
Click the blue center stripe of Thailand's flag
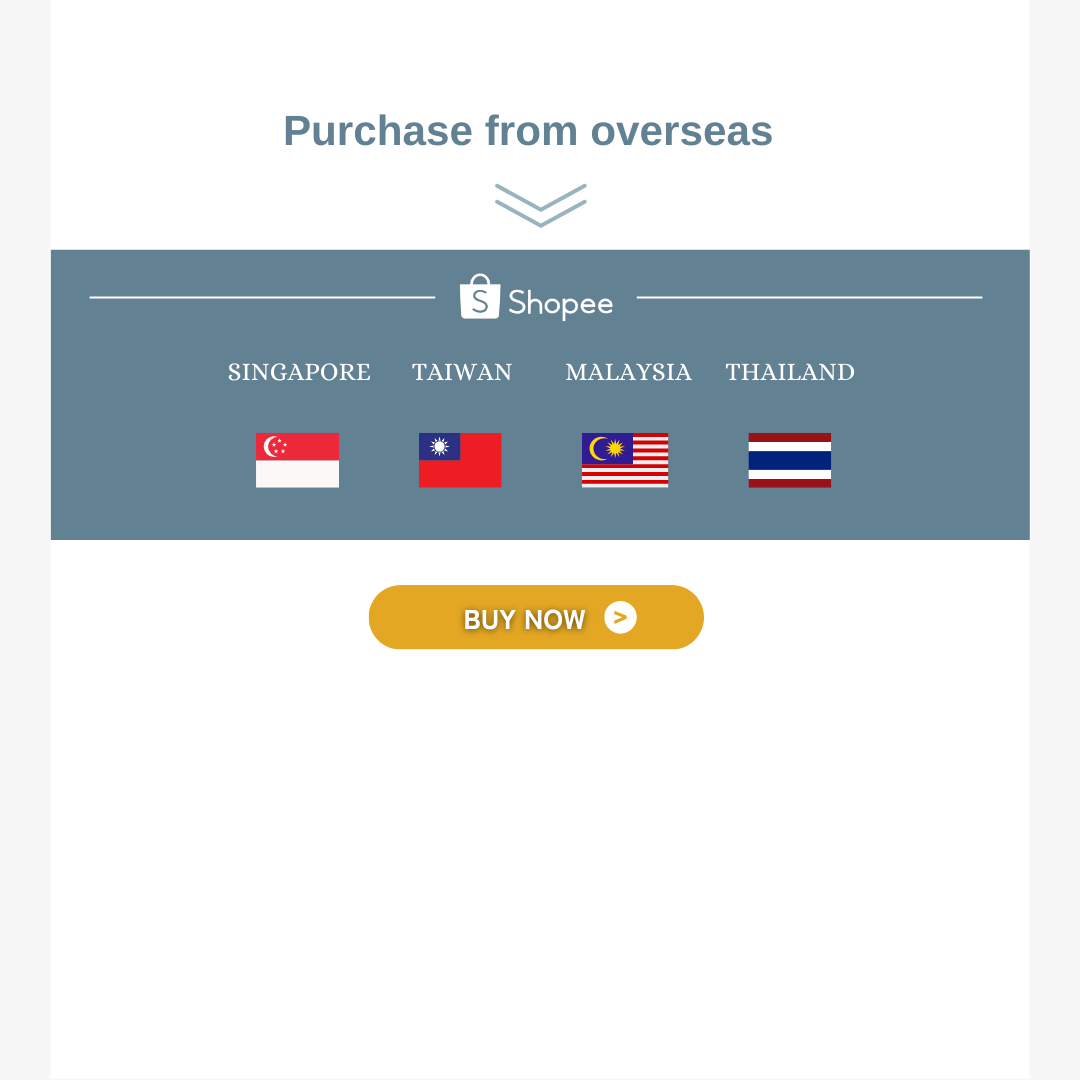coord(789,460)
